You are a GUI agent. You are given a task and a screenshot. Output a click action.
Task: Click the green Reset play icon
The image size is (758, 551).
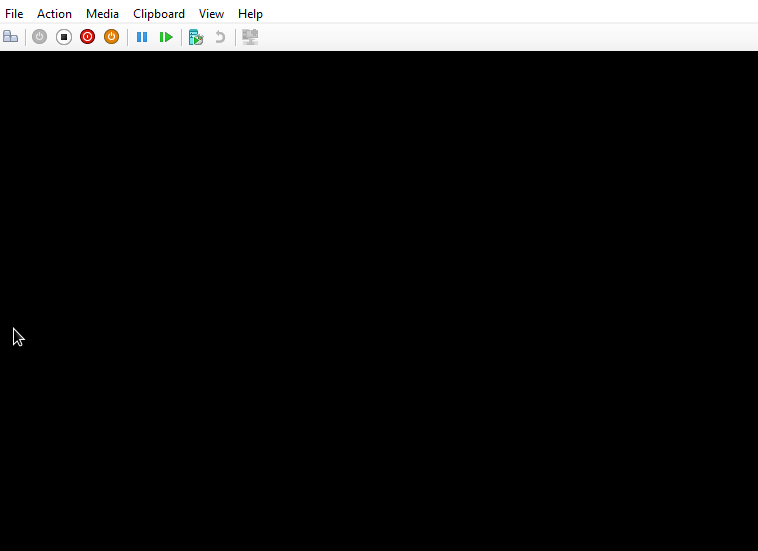(x=166, y=37)
